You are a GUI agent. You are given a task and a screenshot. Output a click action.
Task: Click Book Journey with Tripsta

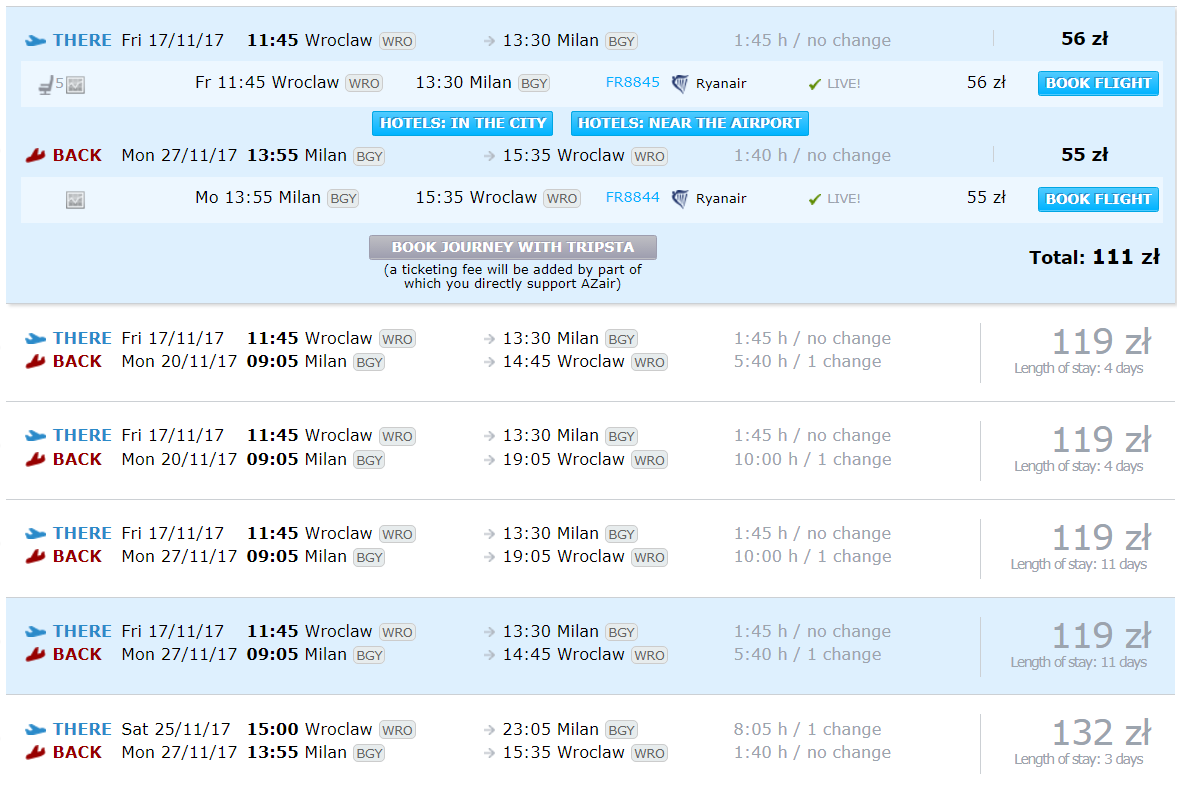[513, 247]
